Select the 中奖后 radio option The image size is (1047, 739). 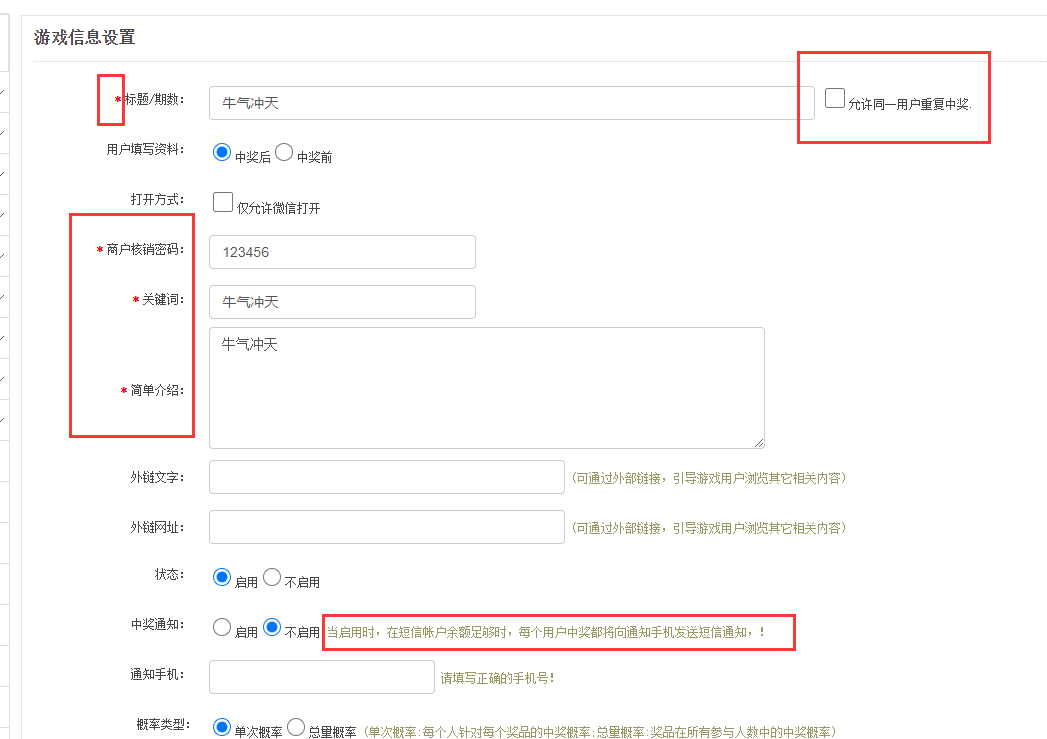point(223,152)
